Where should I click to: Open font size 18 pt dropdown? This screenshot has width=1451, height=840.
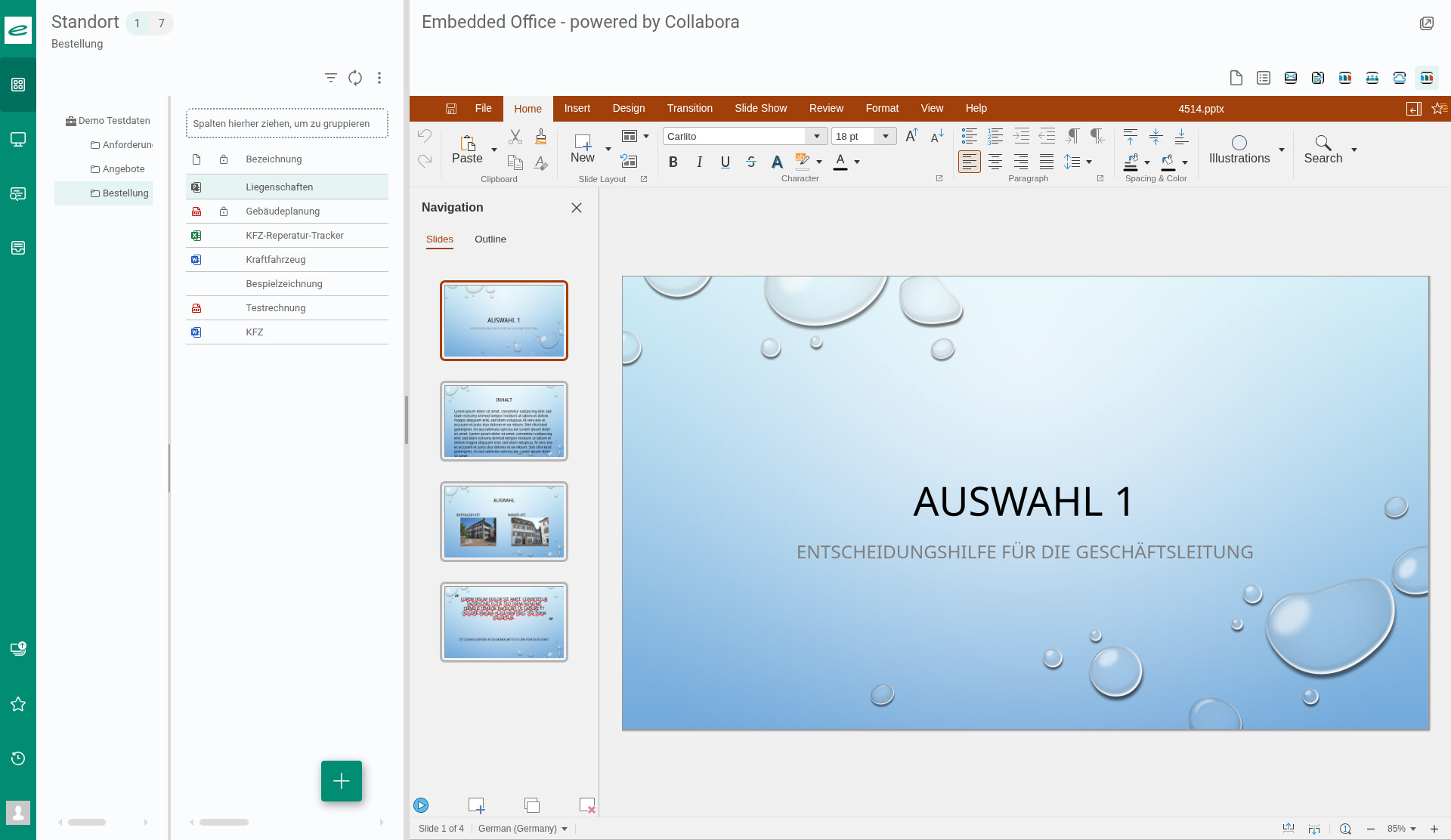(x=885, y=136)
